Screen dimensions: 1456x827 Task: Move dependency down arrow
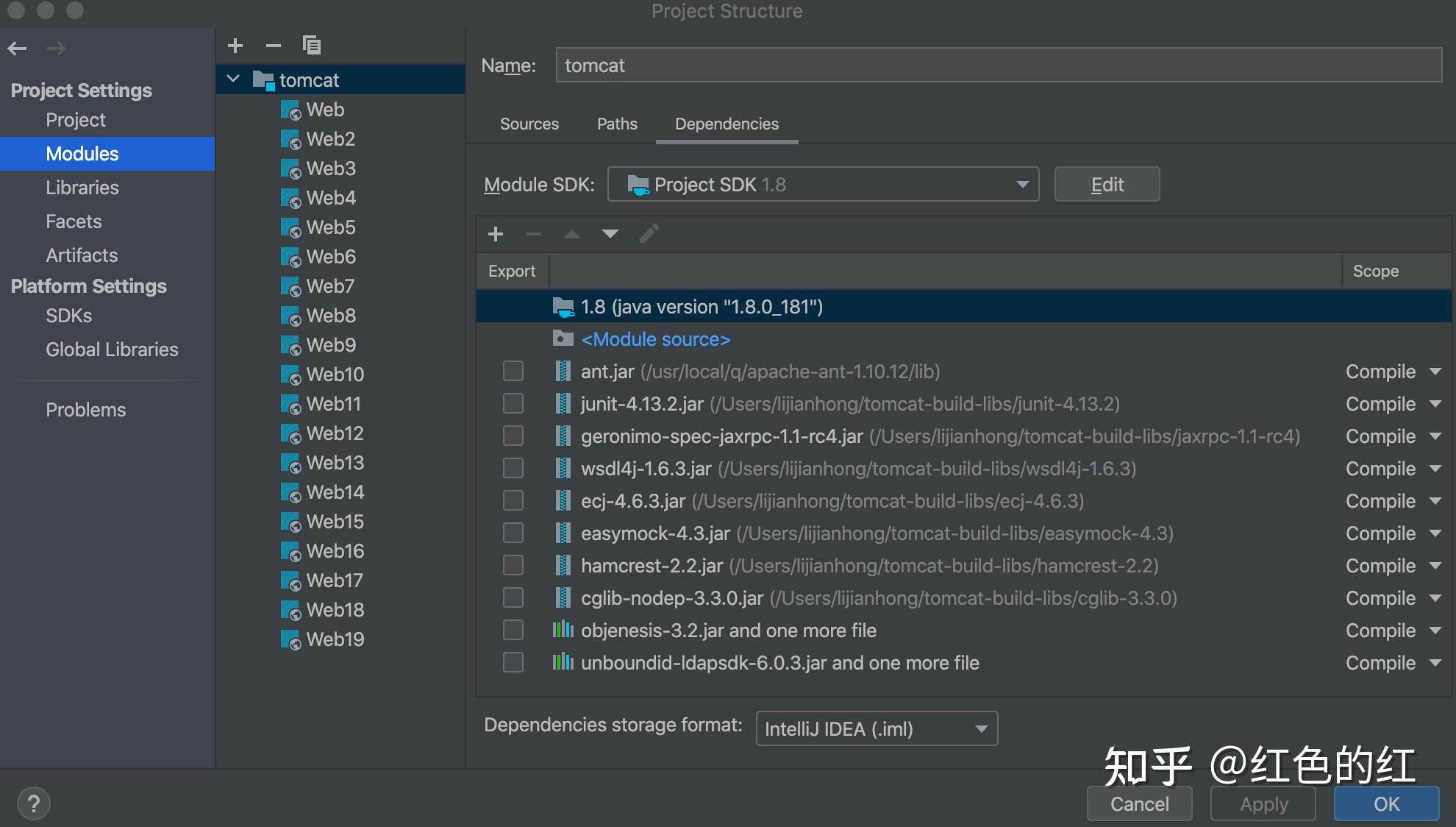610,234
